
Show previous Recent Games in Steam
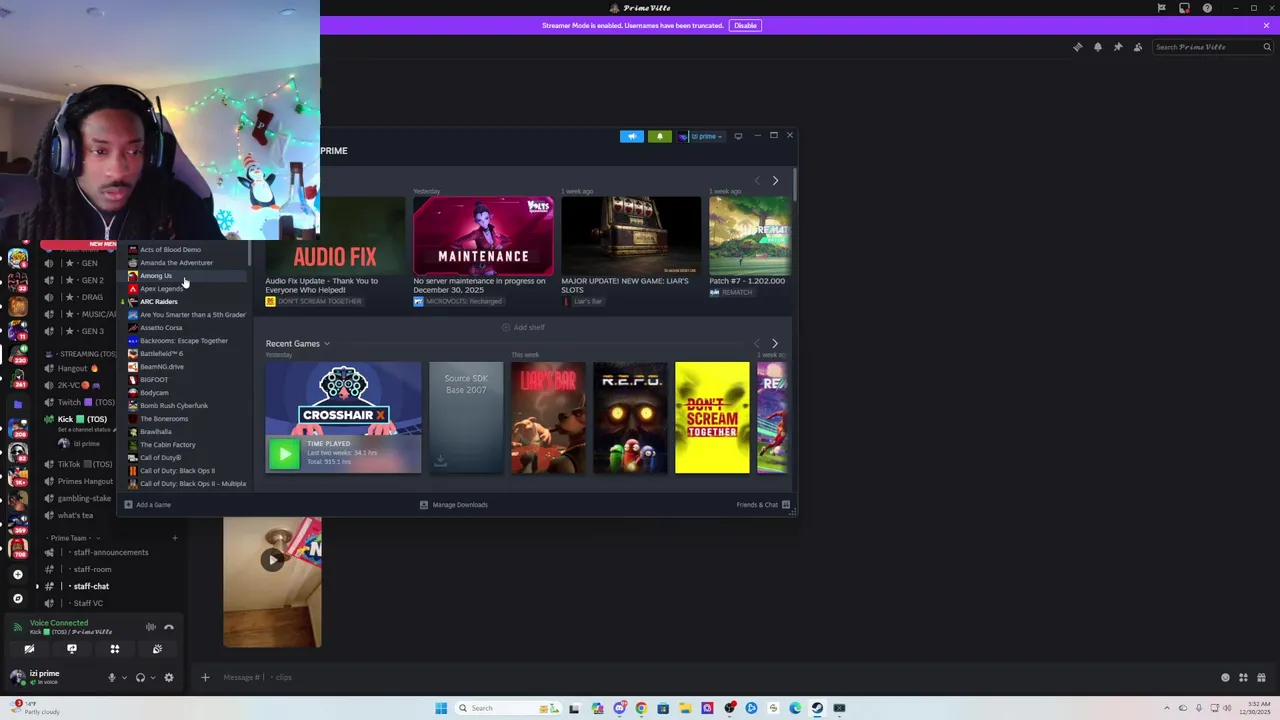click(x=757, y=344)
